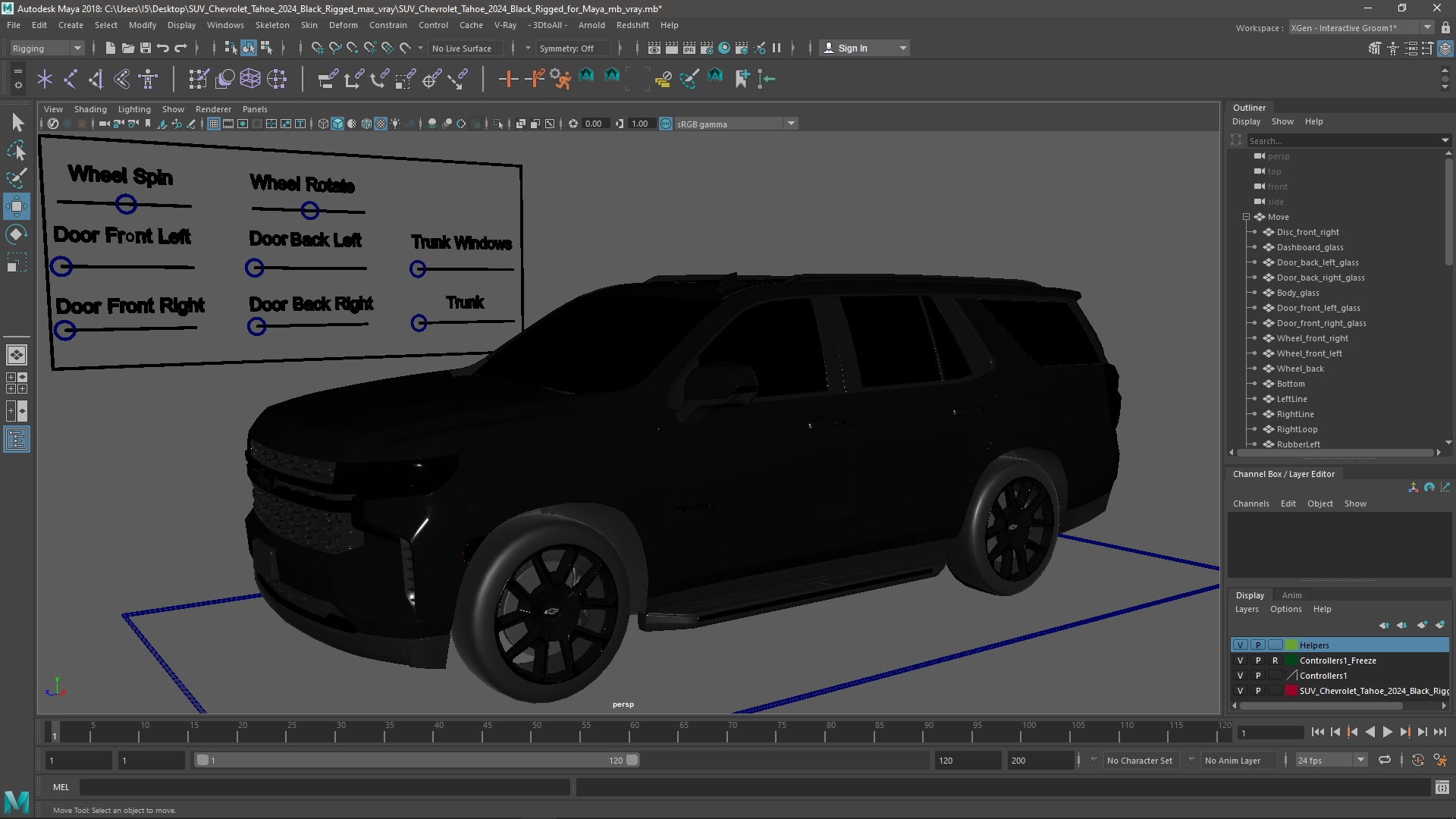
Task: Toggle visibility V of Controllers1_Freeze layer
Action: pyautogui.click(x=1241, y=661)
